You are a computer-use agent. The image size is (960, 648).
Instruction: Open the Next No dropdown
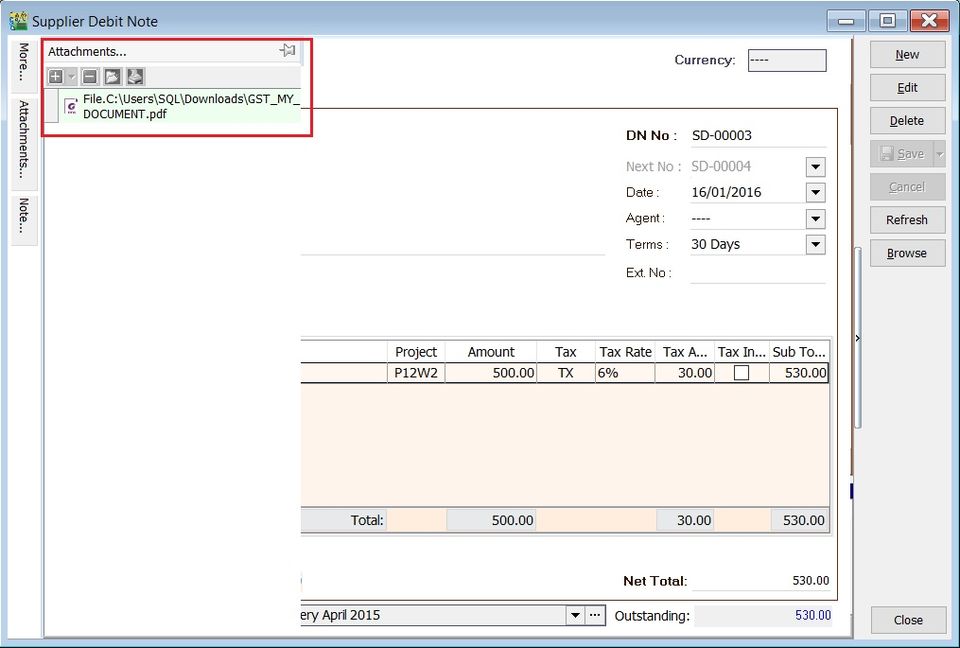click(x=815, y=165)
